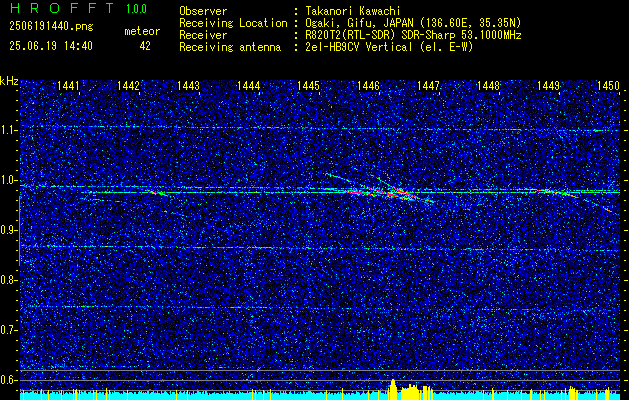Click time axis marker 1447

(x=428, y=86)
